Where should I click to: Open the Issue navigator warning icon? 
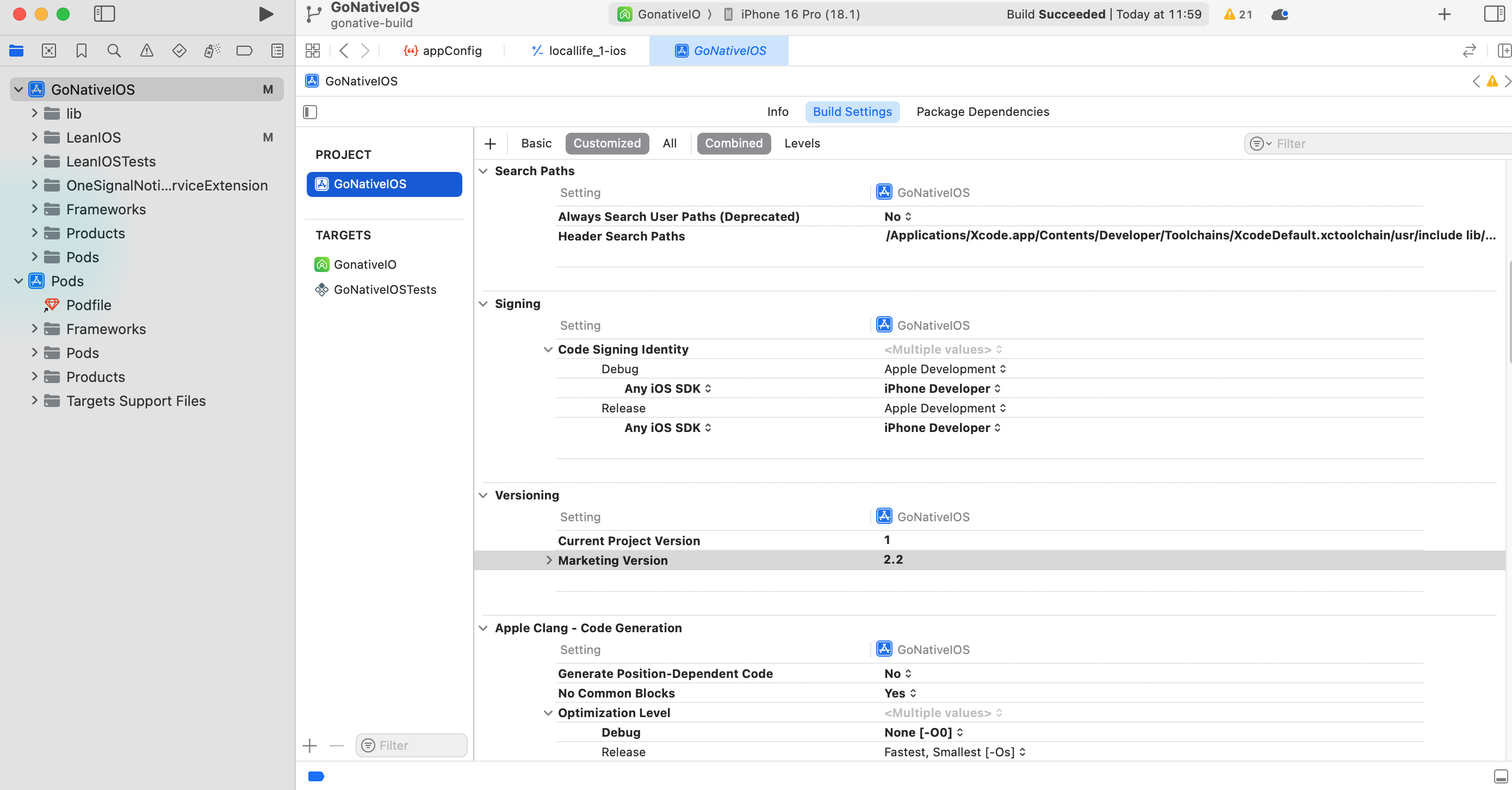147,51
